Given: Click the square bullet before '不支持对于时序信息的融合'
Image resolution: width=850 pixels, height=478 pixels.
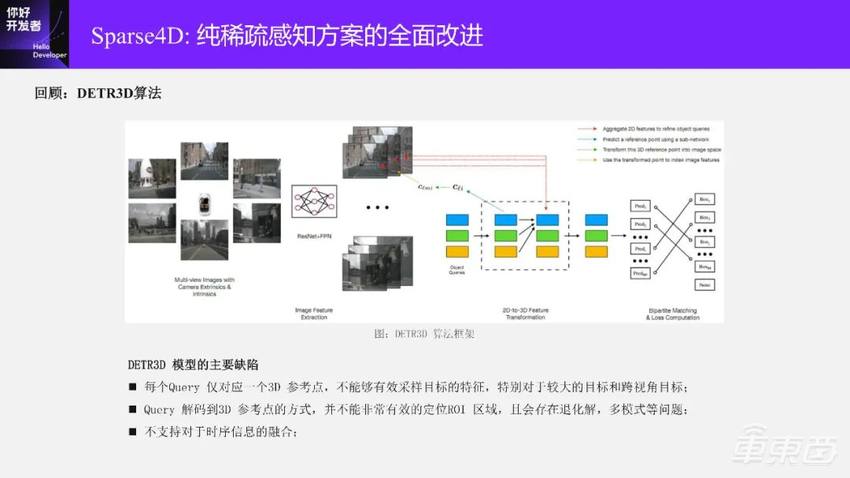Looking at the screenshot, I should tap(132, 432).
